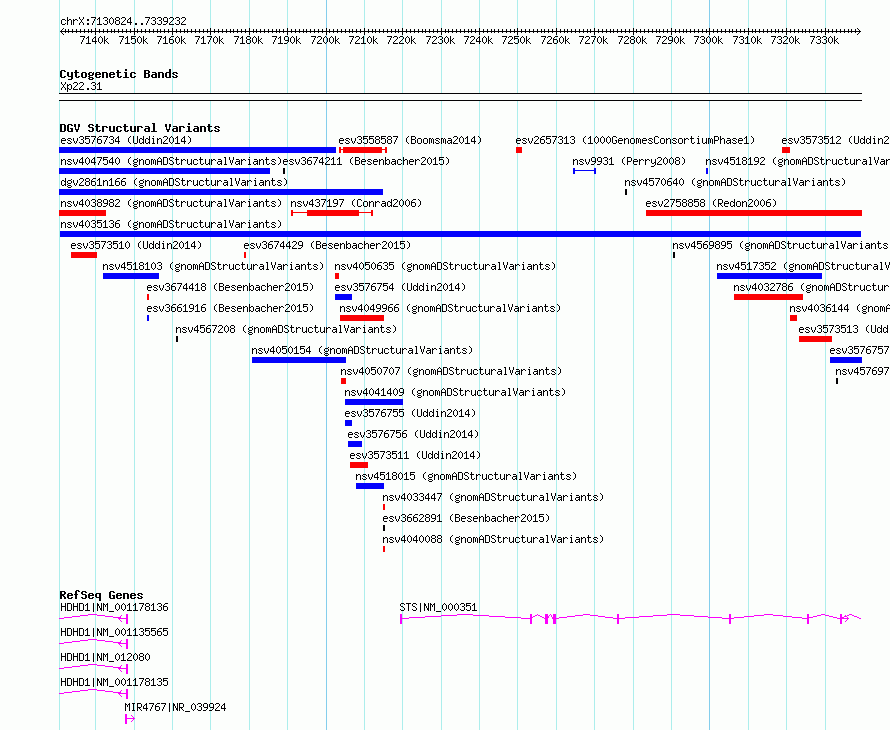Screen dimensions: 890x730
Task: Click the HDHD1|NM_012080 gene label
Action: point(105,657)
